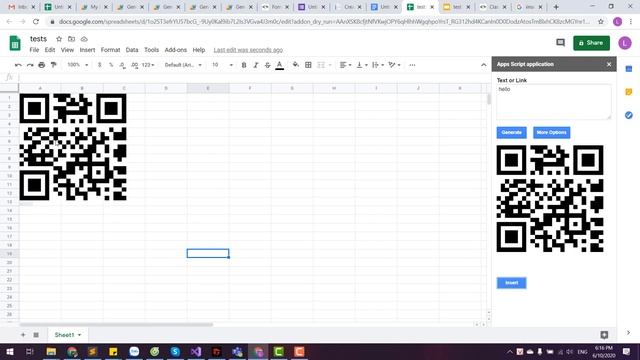Screen dimensions: 640x360
Task: Open the View menu
Action: click(x=67, y=50)
